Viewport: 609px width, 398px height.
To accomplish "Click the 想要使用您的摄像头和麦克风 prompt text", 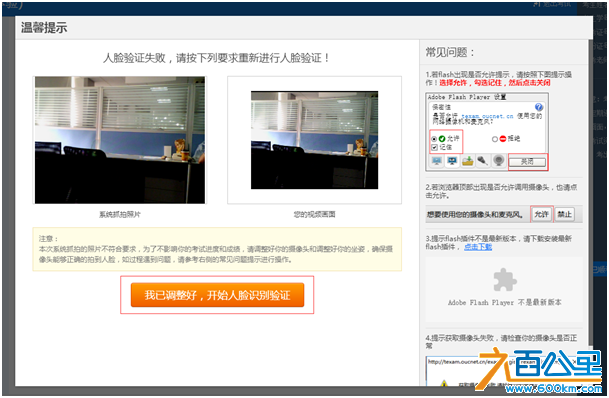I will coord(475,214).
